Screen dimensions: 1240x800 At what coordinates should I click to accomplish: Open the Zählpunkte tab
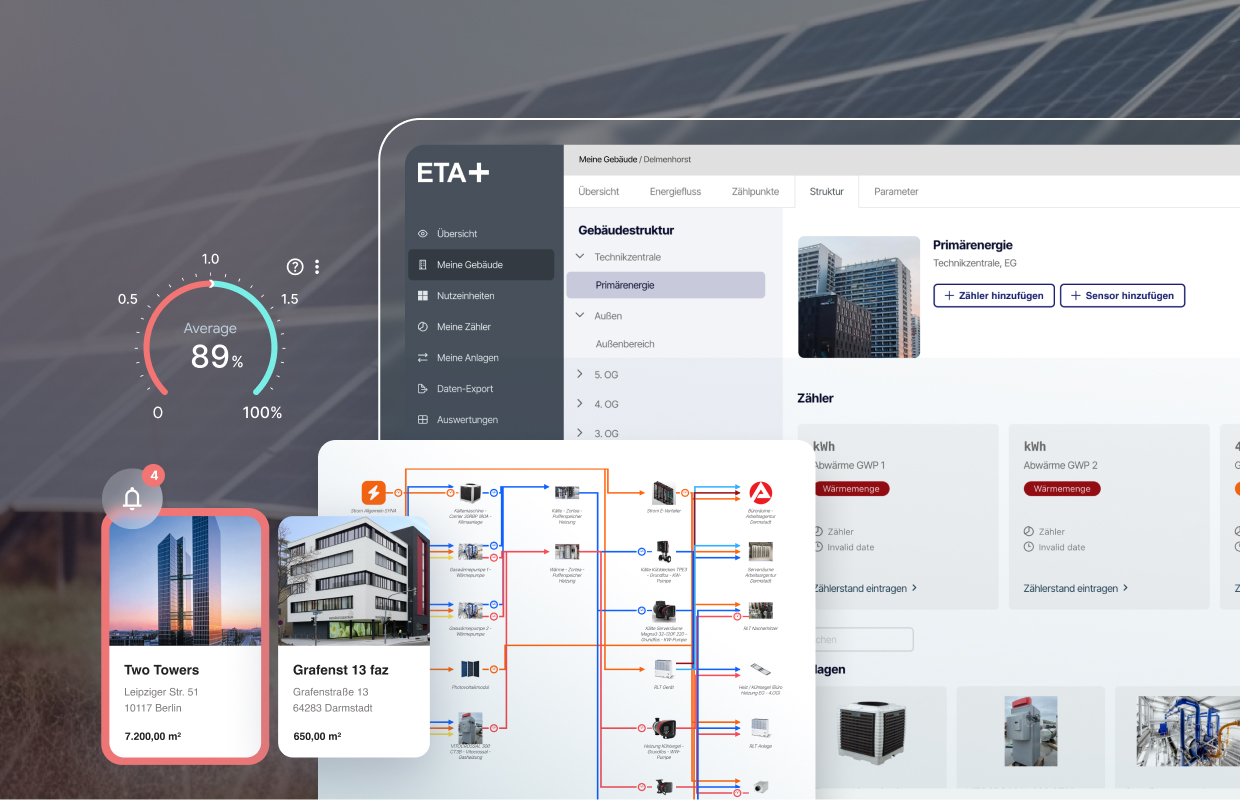(x=755, y=191)
